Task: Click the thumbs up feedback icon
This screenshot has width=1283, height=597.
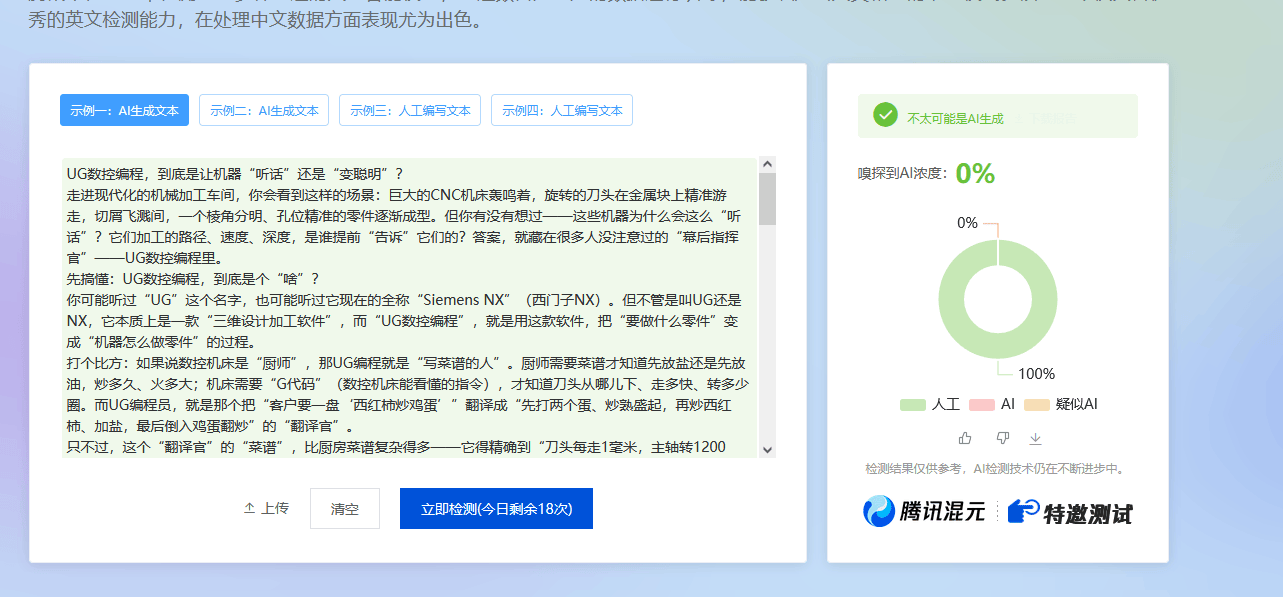Action: pyautogui.click(x=963, y=438)
